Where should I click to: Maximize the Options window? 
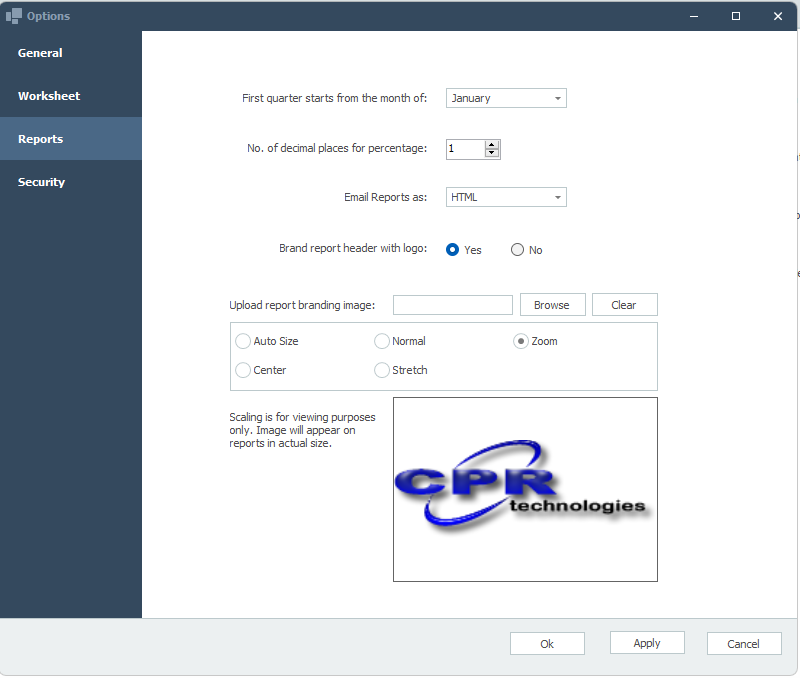point(736,16)
